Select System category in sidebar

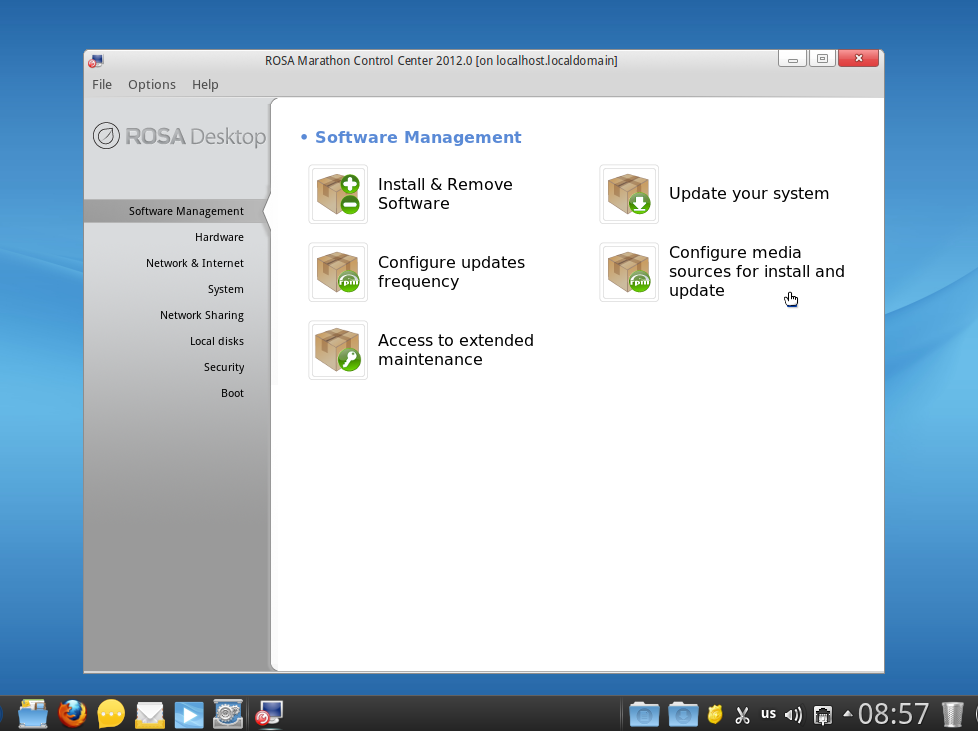click(x=225, y=289)
